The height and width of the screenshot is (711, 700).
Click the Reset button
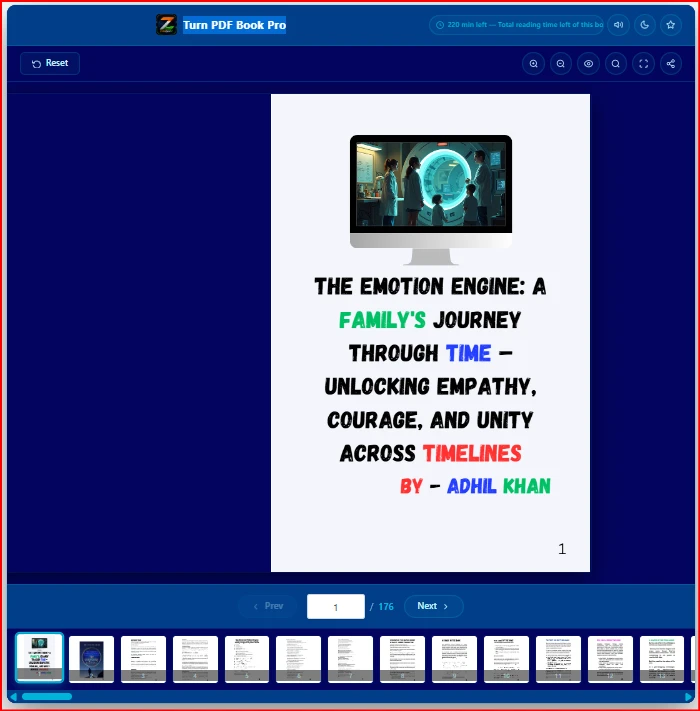[x=50, y=63]
